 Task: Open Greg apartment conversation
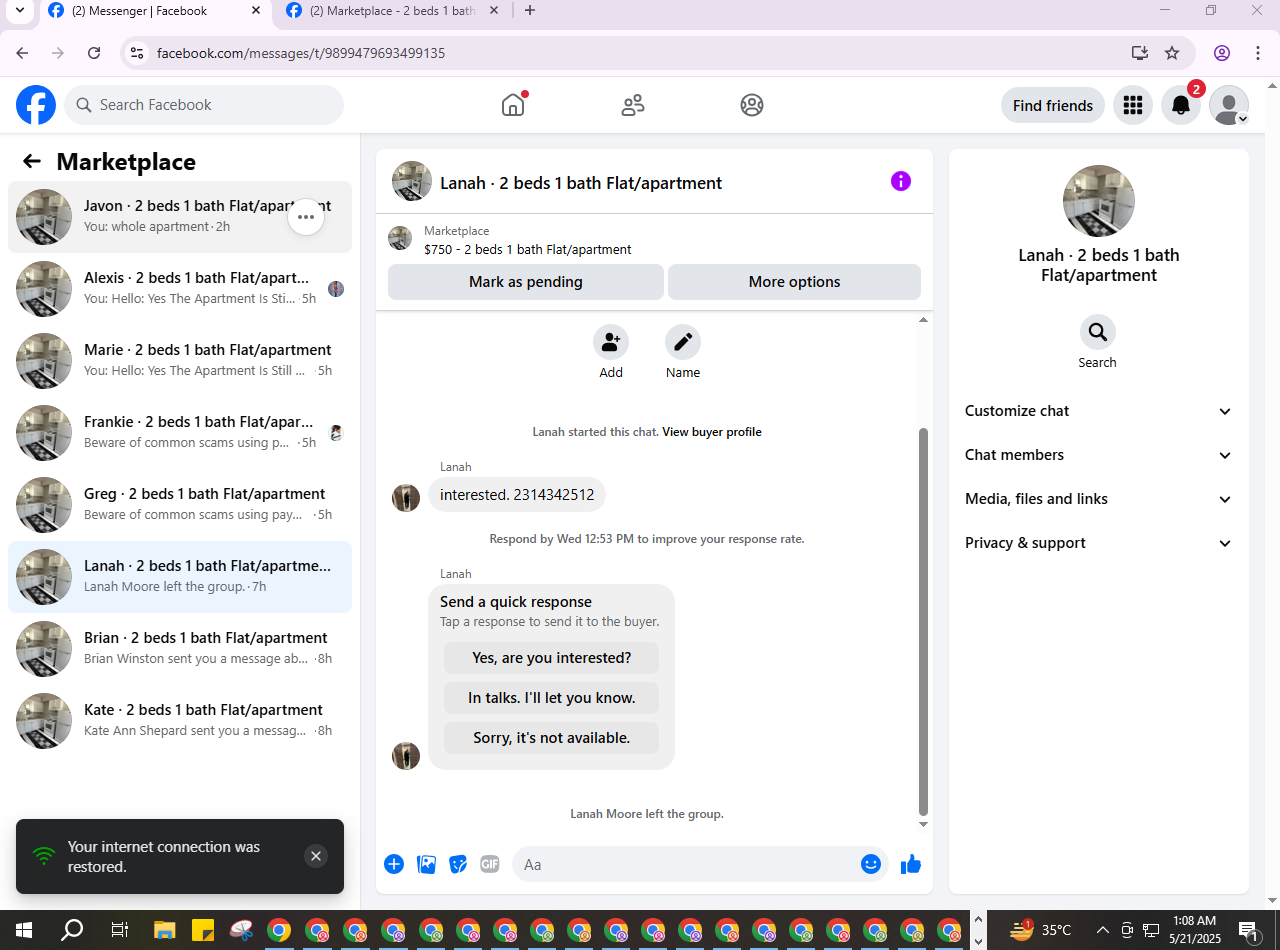pyautogui.click(x=180, y=504)
